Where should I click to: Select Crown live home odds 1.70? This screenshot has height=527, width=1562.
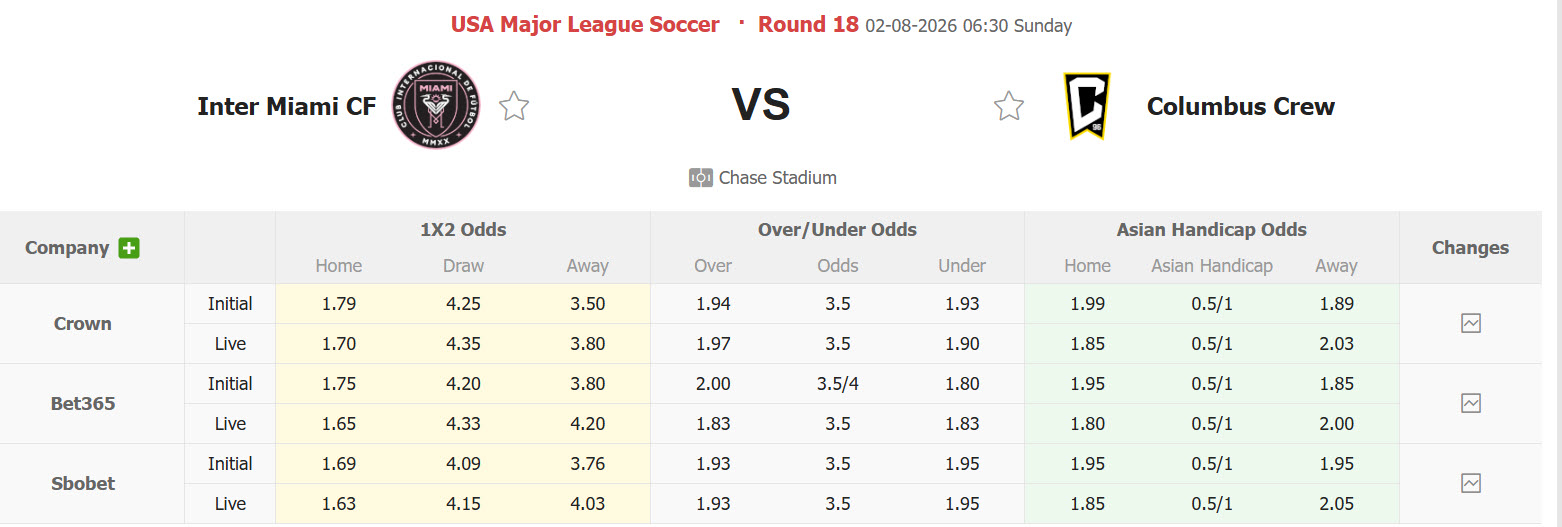pyautogui.click(x=339, y=344)
